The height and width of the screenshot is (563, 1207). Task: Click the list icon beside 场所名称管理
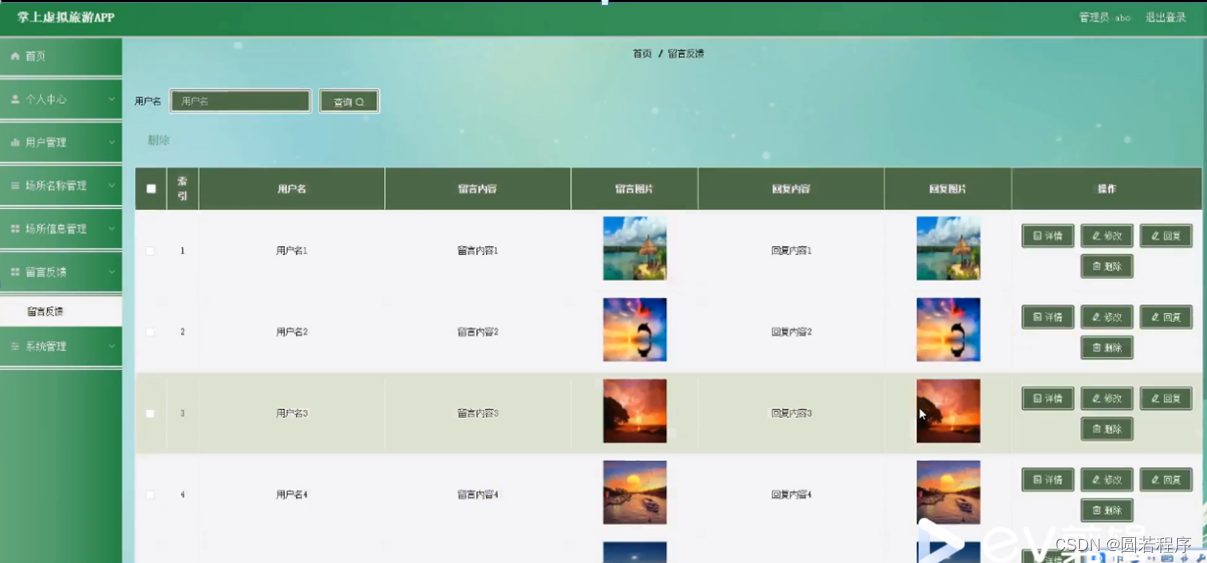coord(15,185)
